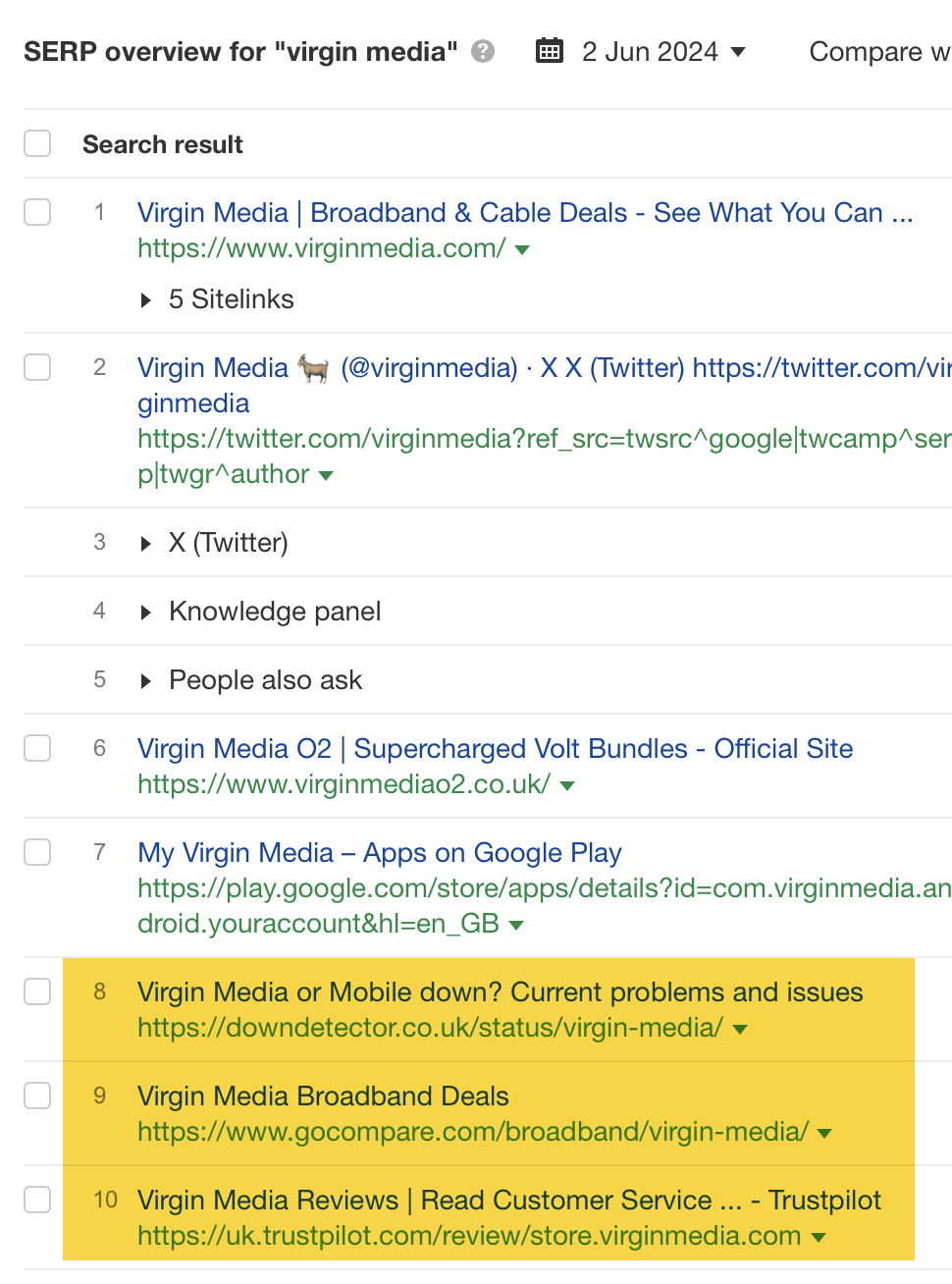Open the 2 Jun 2024 date dropdown
The image size is (952, 1284).
pyautogui.click(x=737, y=52)
